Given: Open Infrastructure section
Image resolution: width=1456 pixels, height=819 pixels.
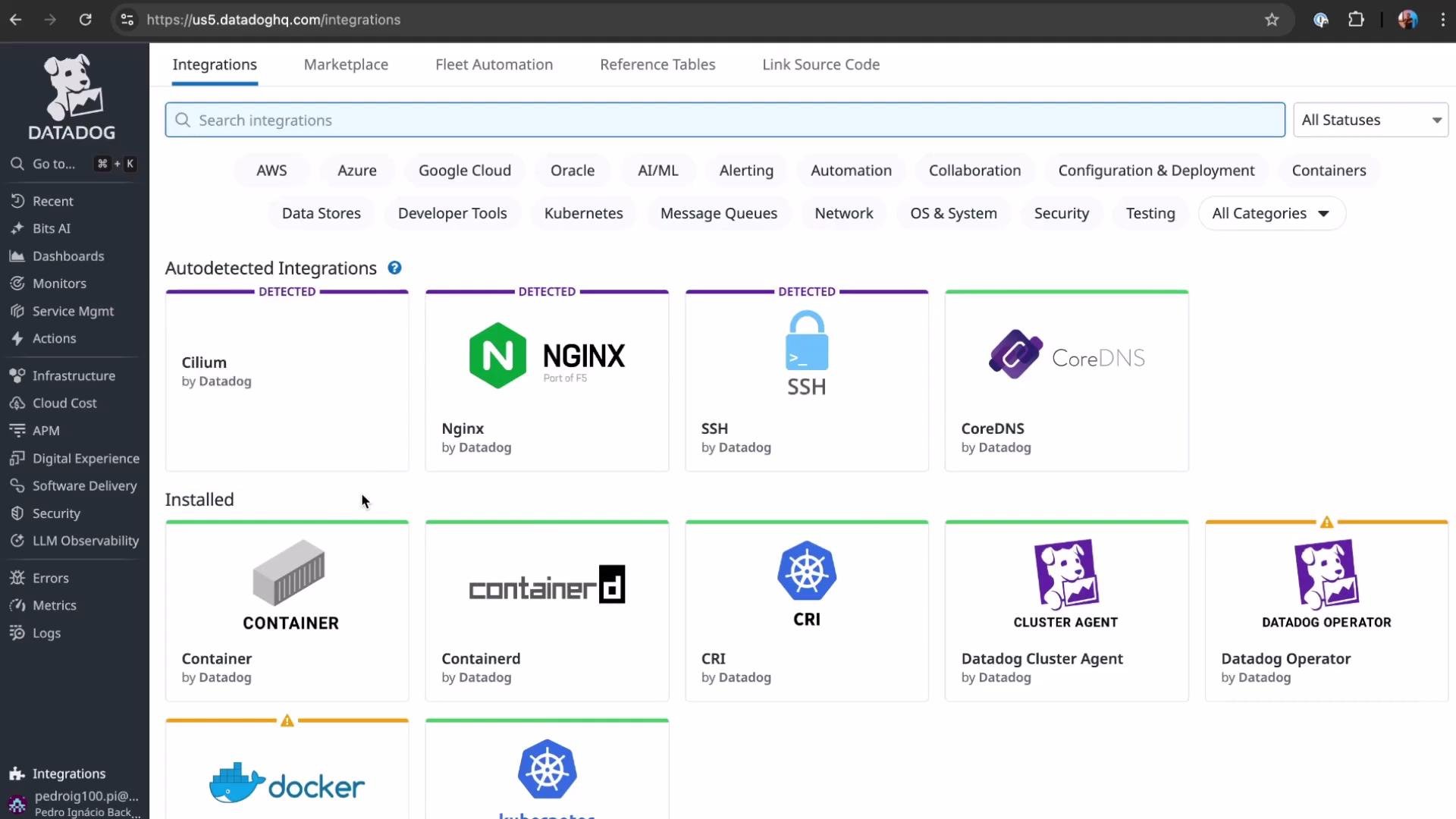Looking at the screenshot, I should (74, 375).
